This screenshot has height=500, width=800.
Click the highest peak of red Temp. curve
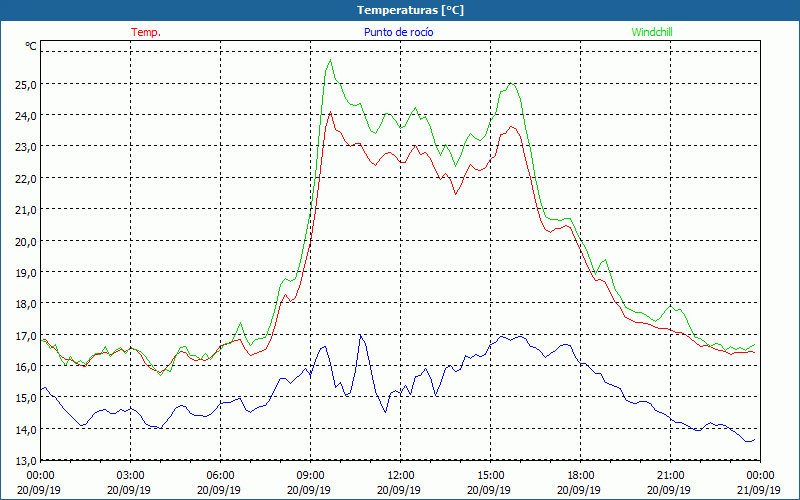coord(331,112)
